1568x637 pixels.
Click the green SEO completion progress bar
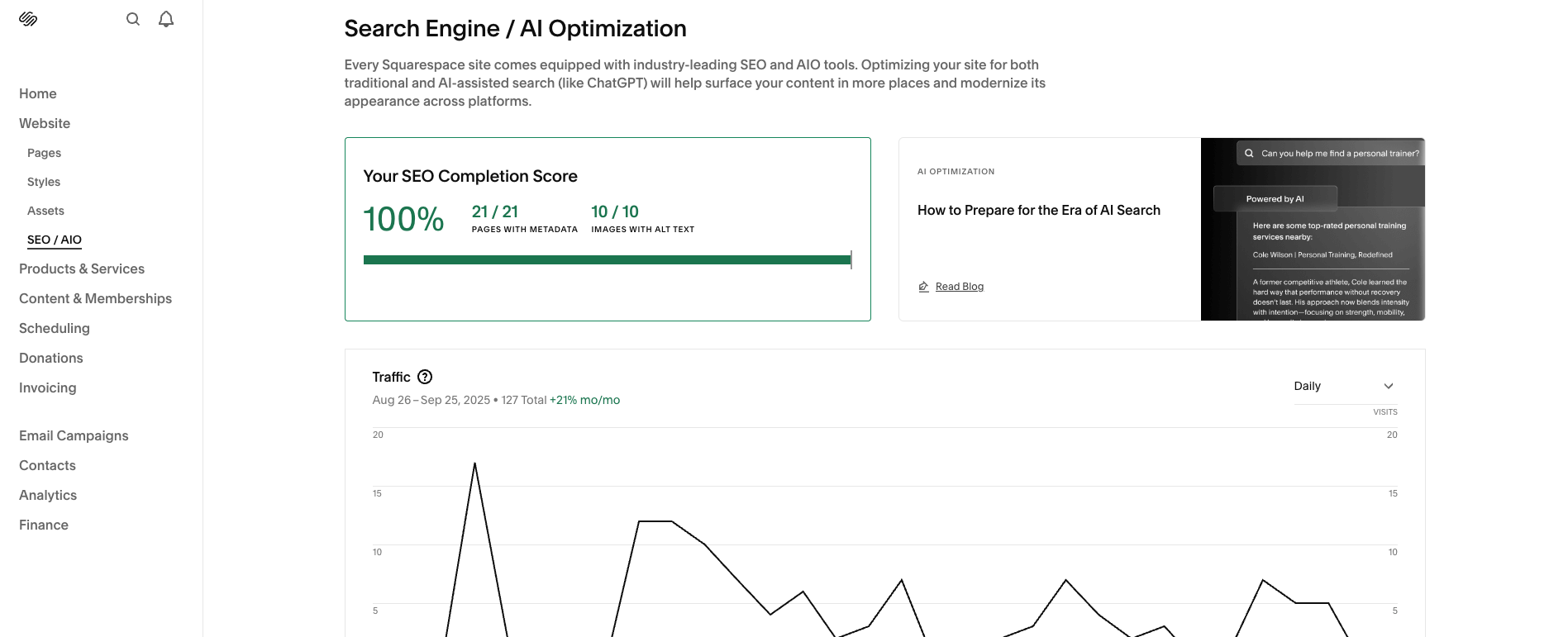click(x=607, y=259)
